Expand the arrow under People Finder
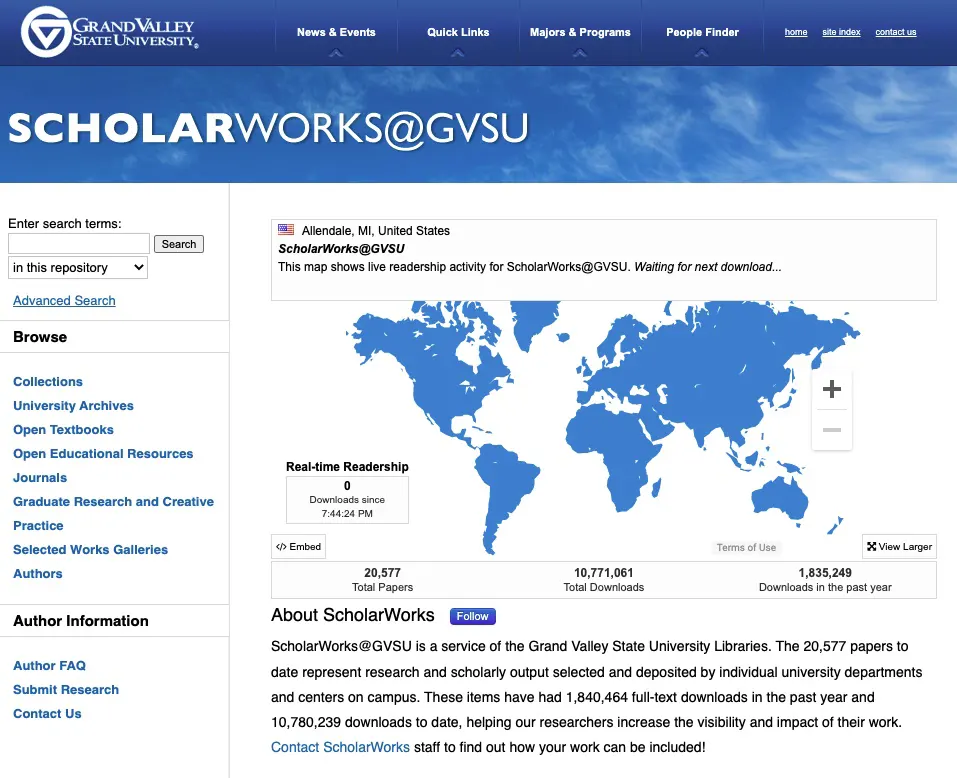The image size is (957, 778). click(702, 53)
